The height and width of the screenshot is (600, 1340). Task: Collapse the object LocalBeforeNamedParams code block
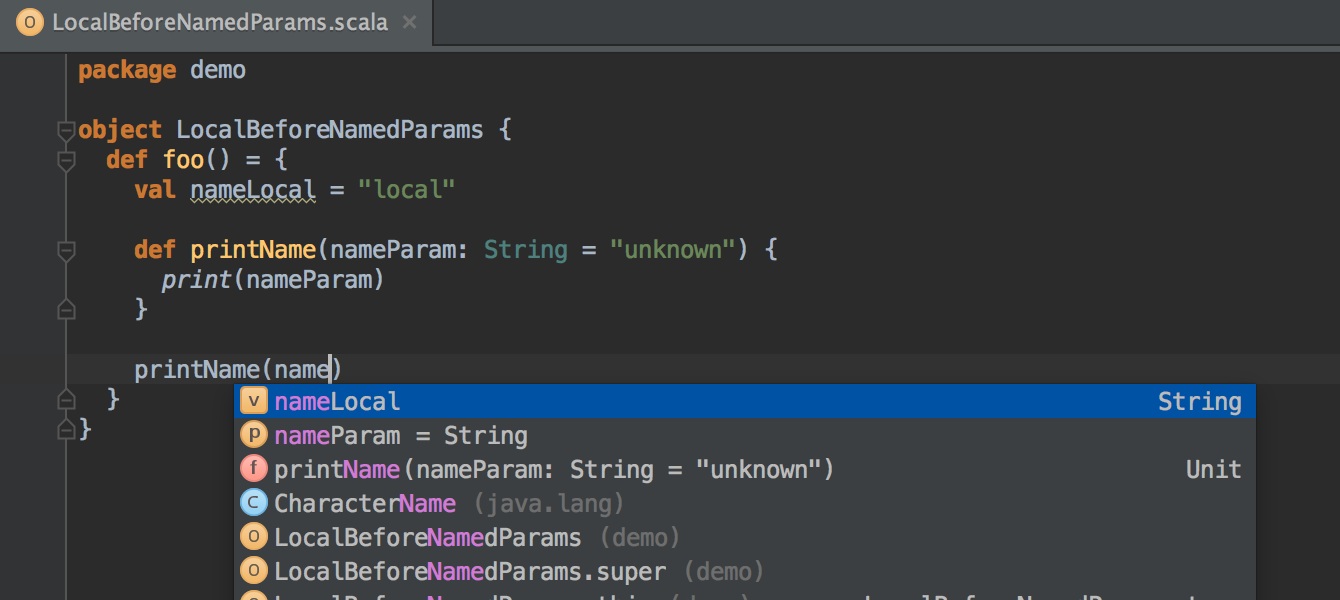coord(66,130)
